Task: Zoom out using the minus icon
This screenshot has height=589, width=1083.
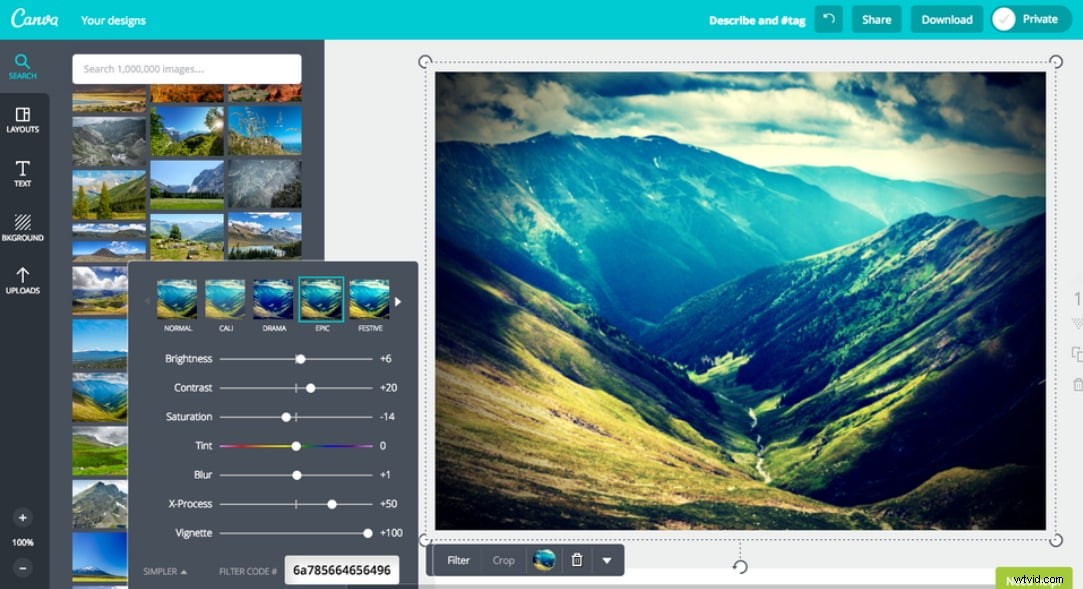Action: coord(22,567)
